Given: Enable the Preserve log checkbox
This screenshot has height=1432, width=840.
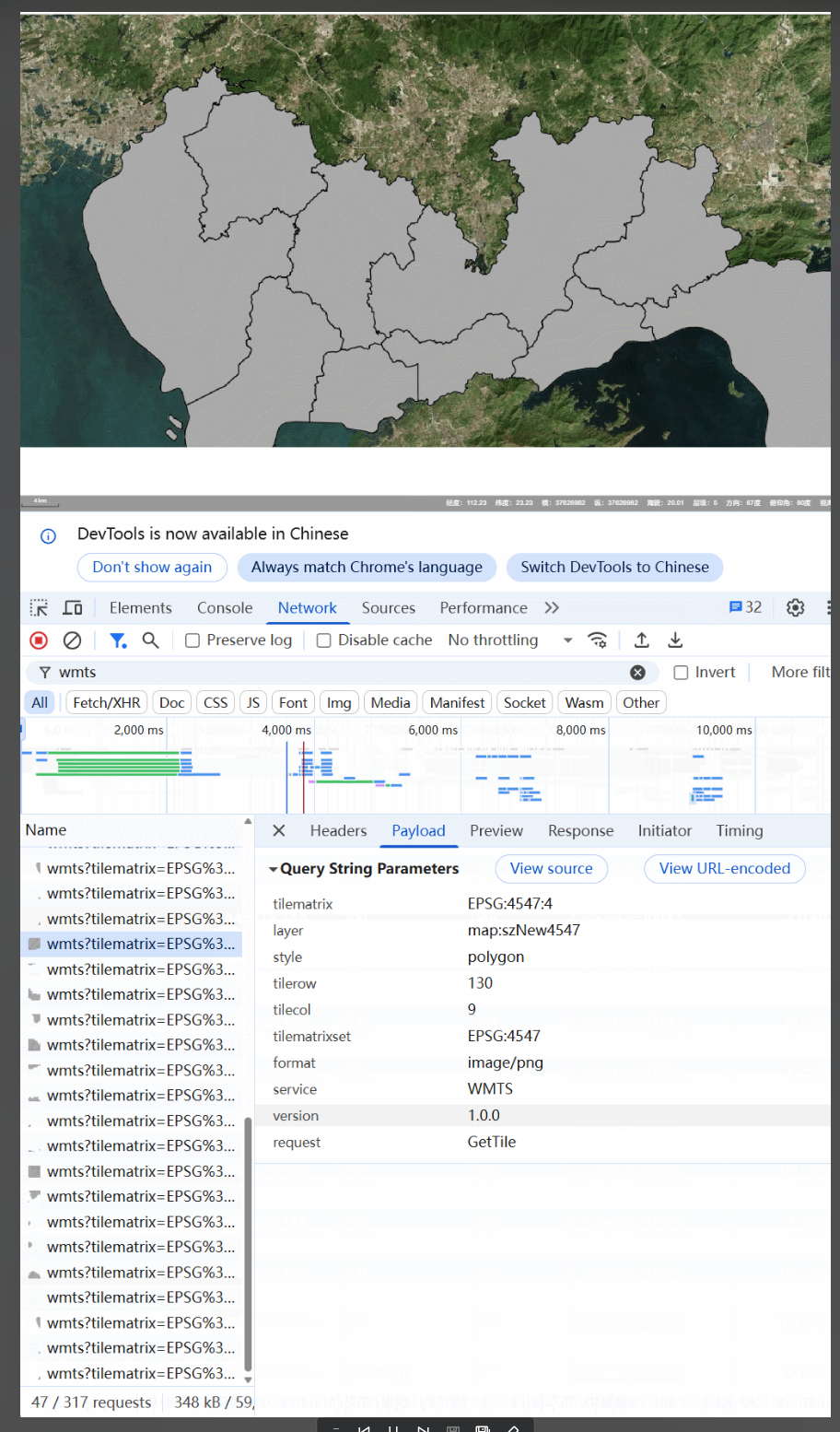Looking at the screenshot, I should (x=192, y=640).
